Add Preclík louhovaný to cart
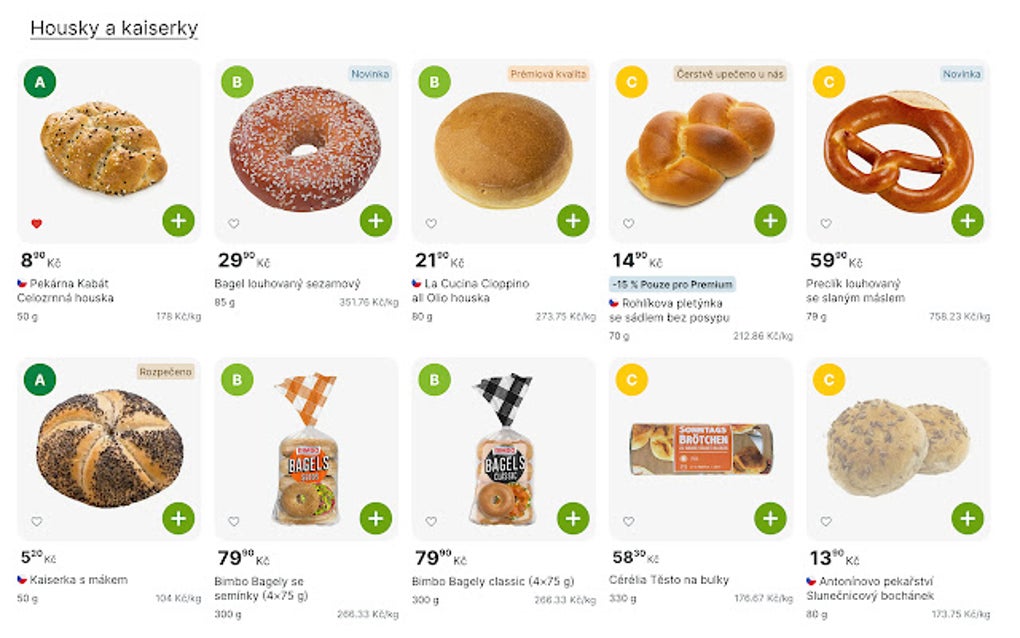This screenshot has height=638, width=1020. [x=967, y=220]
